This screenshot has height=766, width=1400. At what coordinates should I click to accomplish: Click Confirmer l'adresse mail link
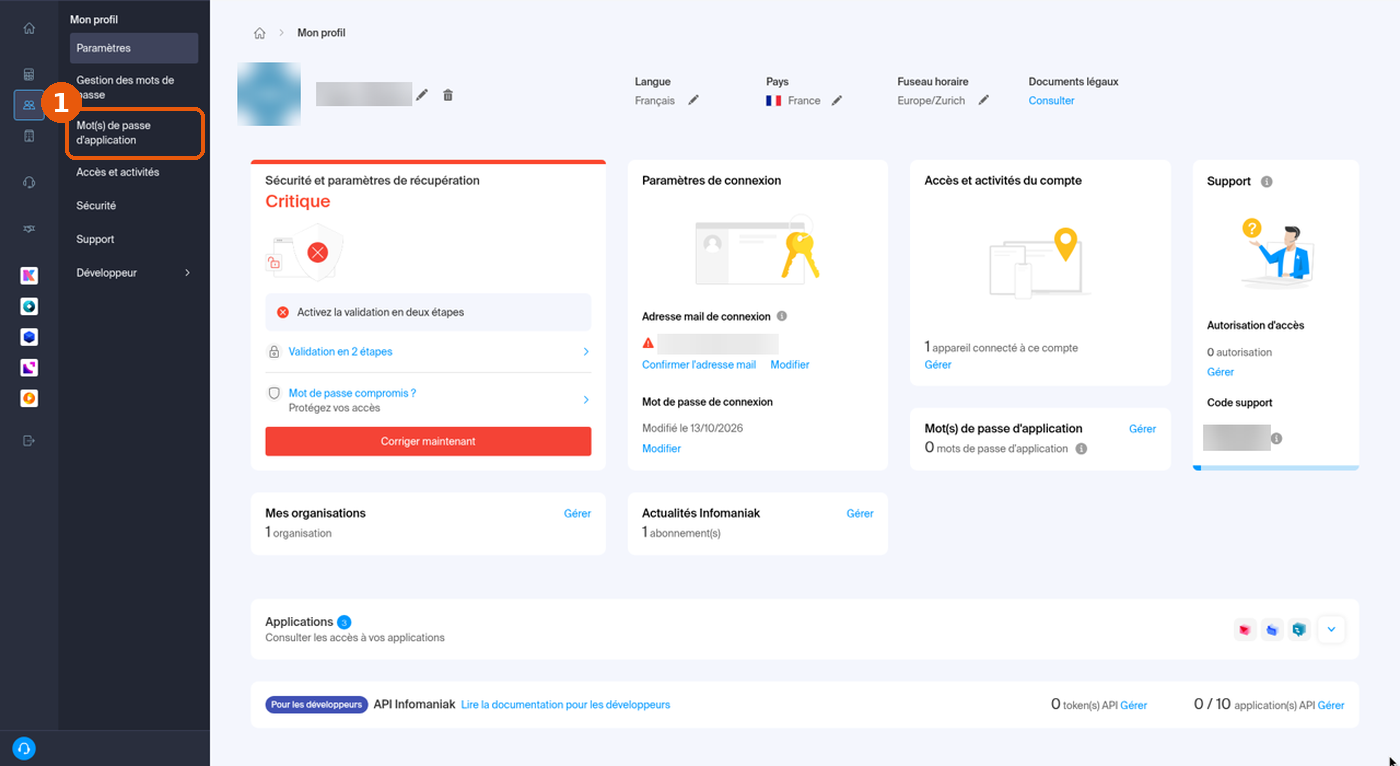(699, 365)
